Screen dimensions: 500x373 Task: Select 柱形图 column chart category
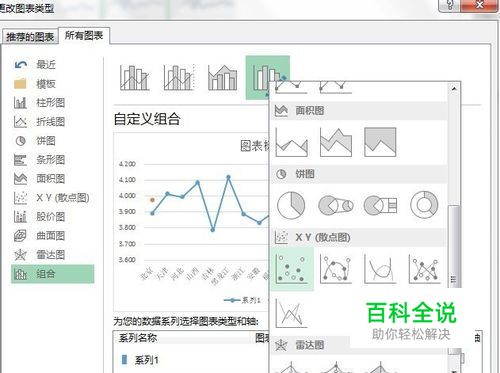(x=53, y=103)
